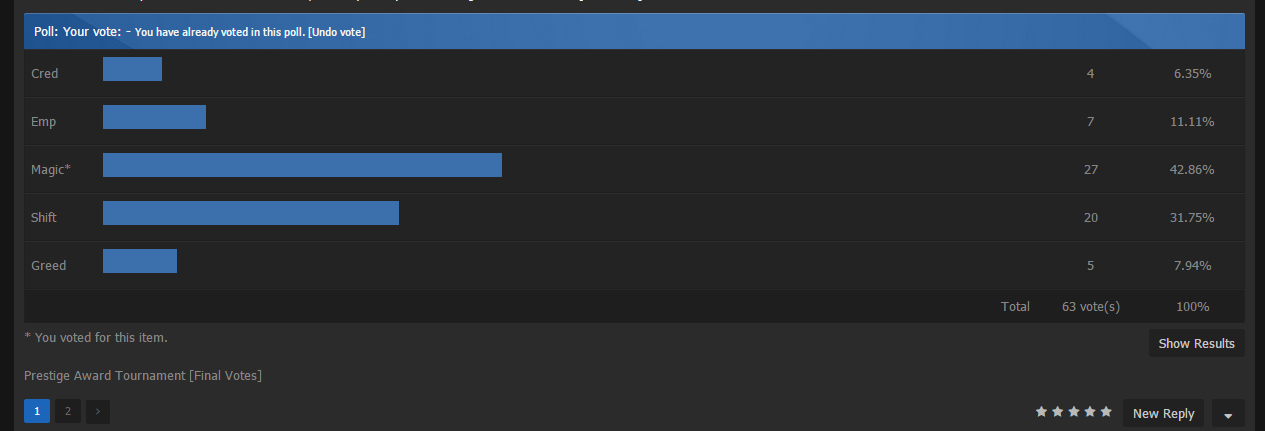Click the 42.86% percentage for Magic

1194,170
